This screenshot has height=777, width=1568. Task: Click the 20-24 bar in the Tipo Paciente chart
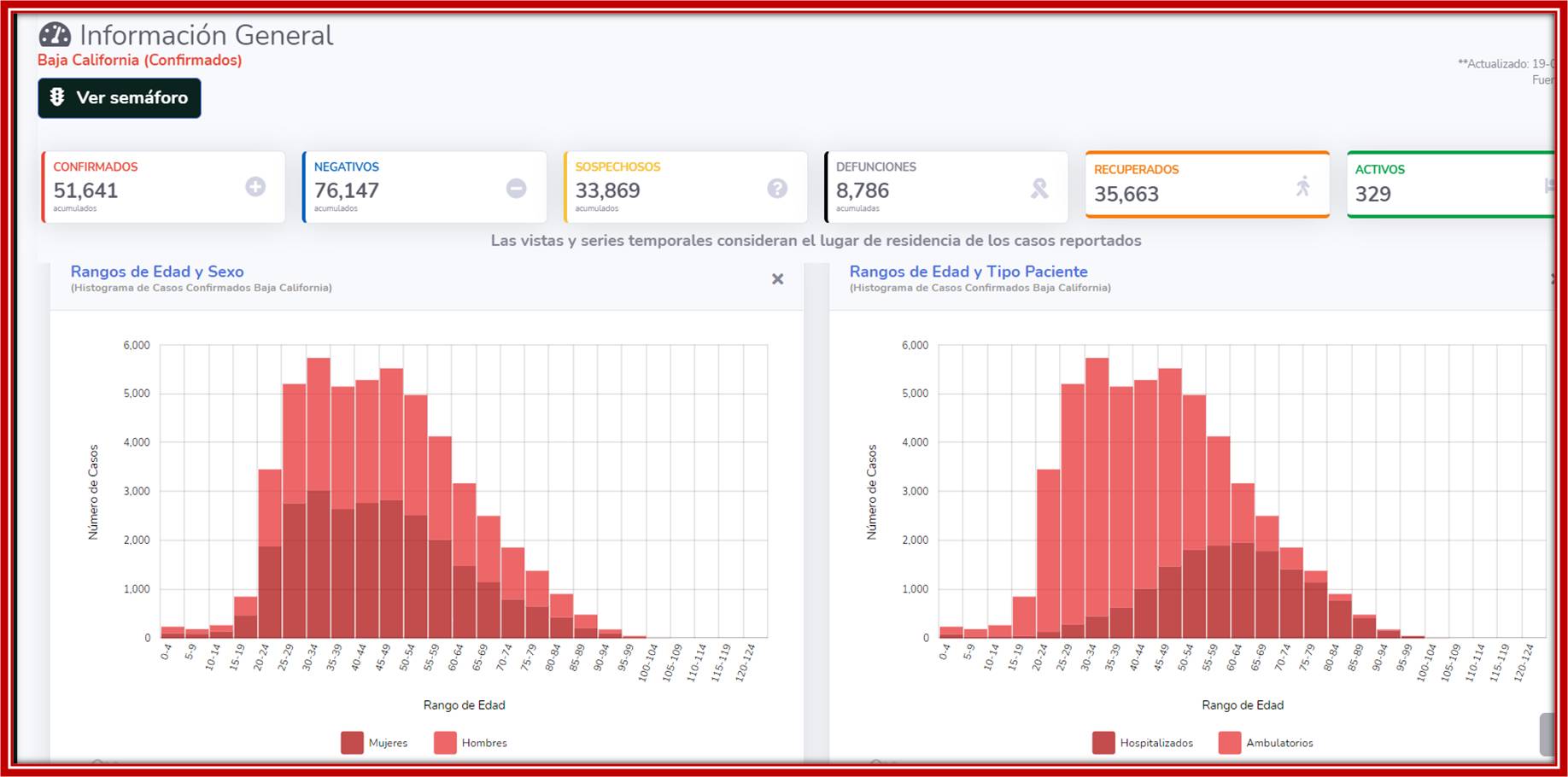tap(1049, 553)
